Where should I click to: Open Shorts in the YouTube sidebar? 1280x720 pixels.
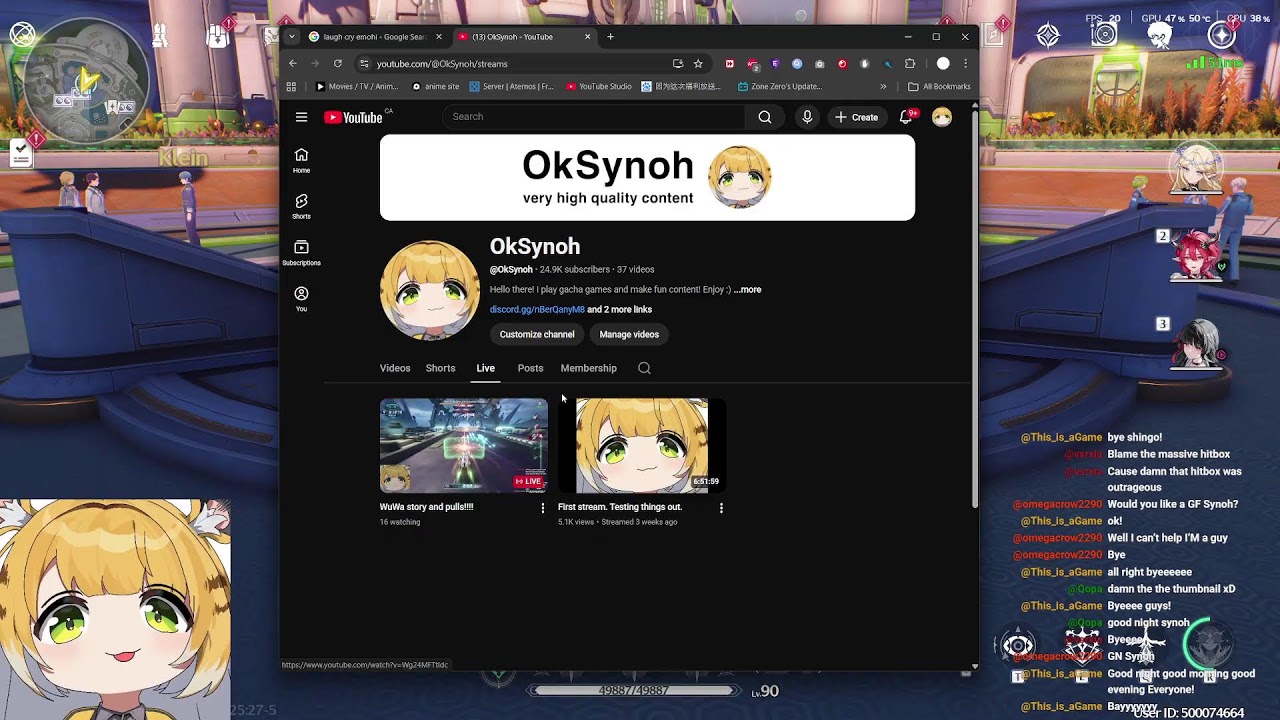pyautogui.click(x=301, y=207)
